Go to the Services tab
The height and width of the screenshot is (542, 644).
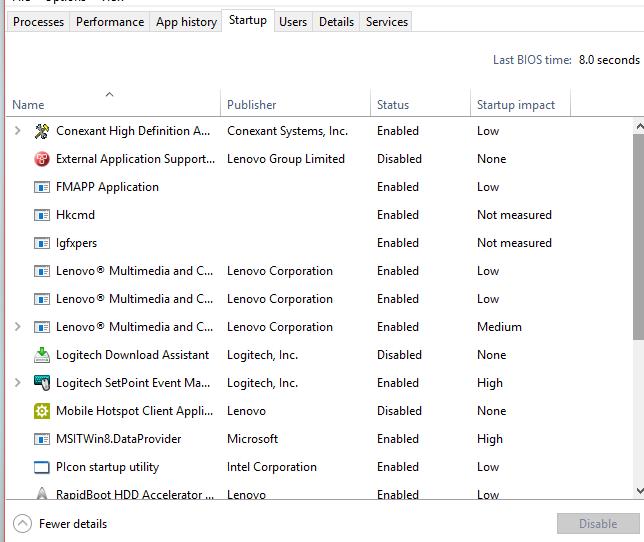tap(386, 22)
